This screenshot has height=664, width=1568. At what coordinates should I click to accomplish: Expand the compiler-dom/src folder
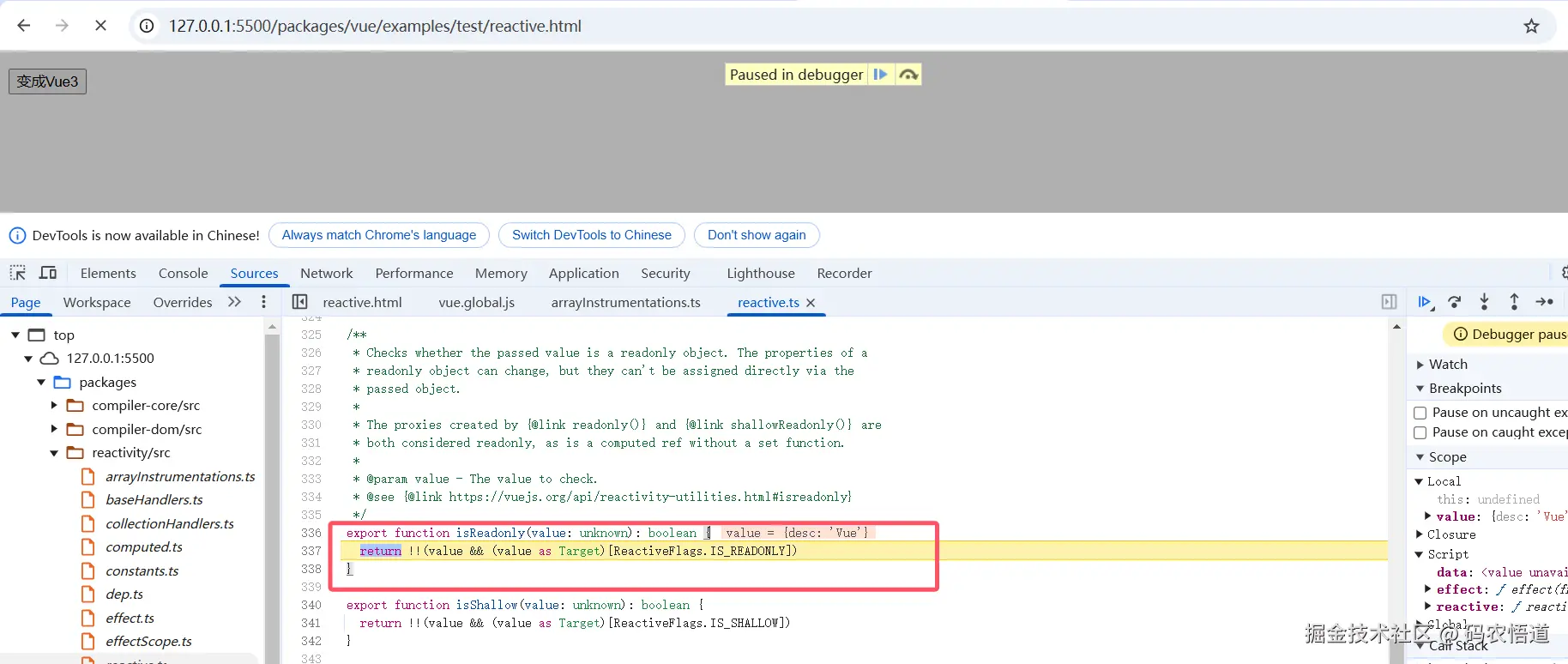click(x=54, y=429)
